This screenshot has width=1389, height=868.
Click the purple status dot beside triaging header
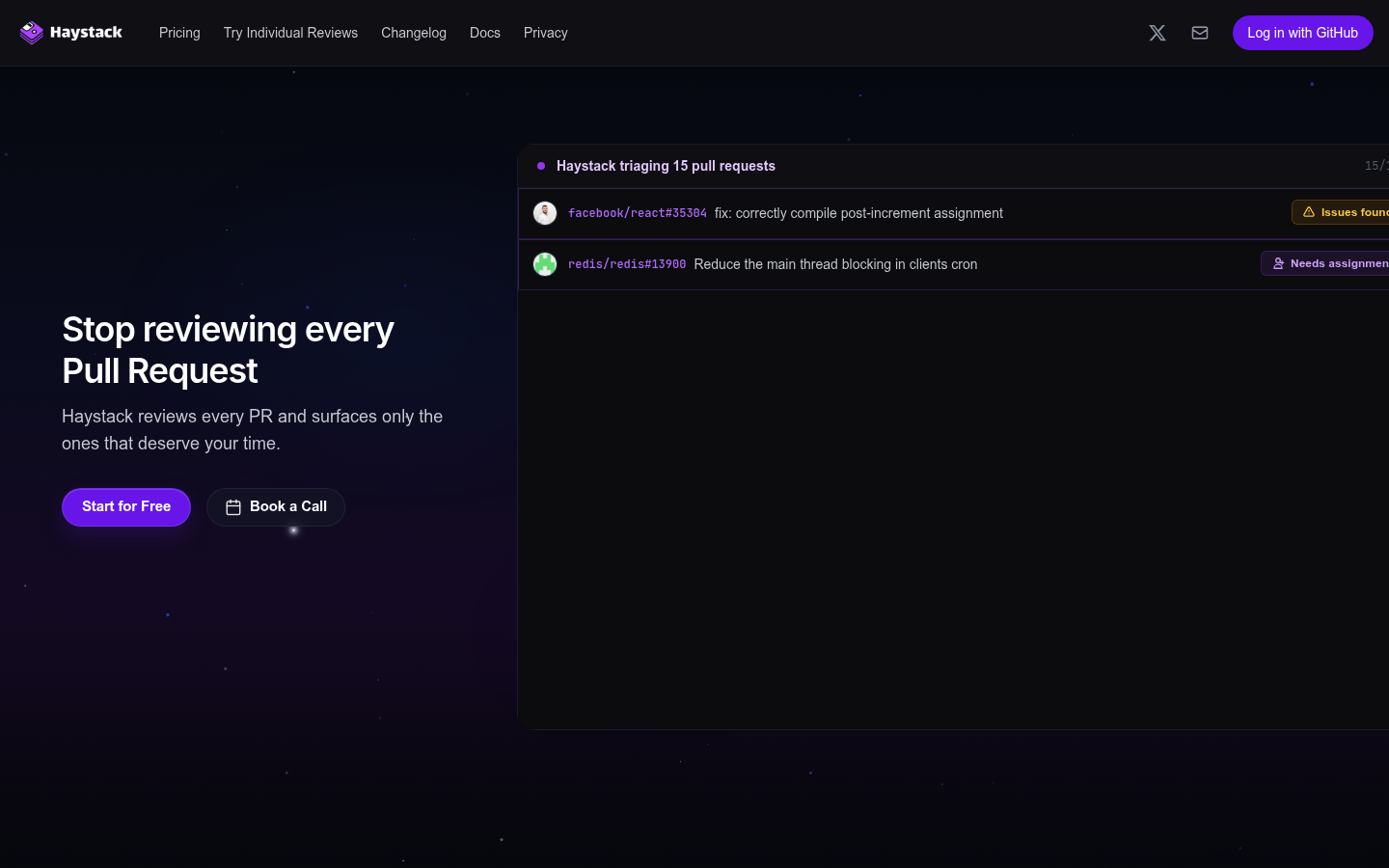(541, 166)
